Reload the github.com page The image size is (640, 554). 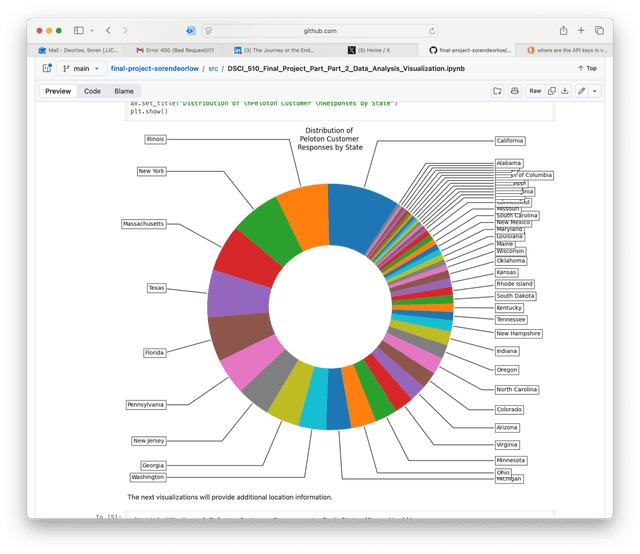pyautogui.click(x=432, y=31)
